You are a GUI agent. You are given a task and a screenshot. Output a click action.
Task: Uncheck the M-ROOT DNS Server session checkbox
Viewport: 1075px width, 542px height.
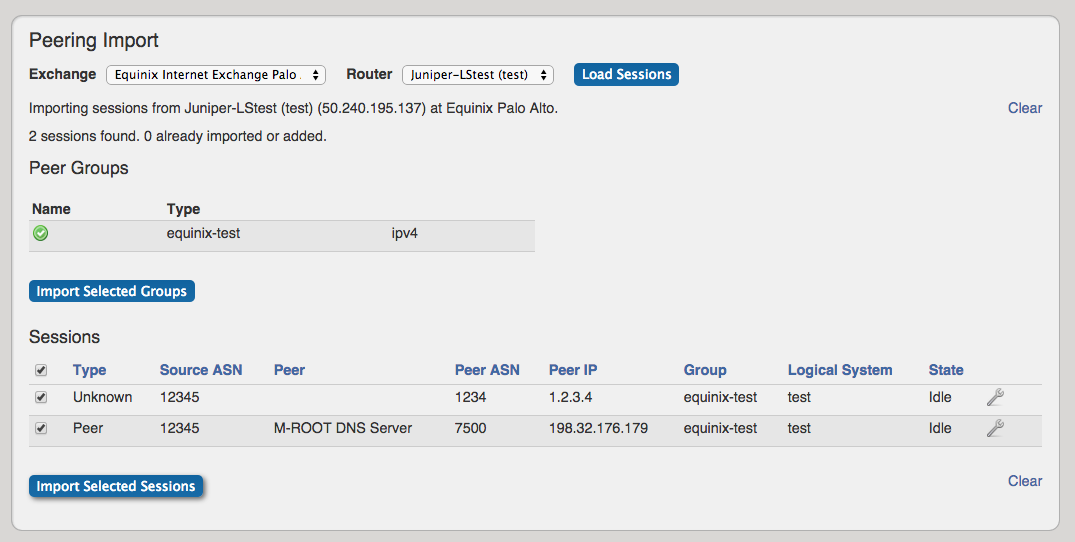pos(41,428)
